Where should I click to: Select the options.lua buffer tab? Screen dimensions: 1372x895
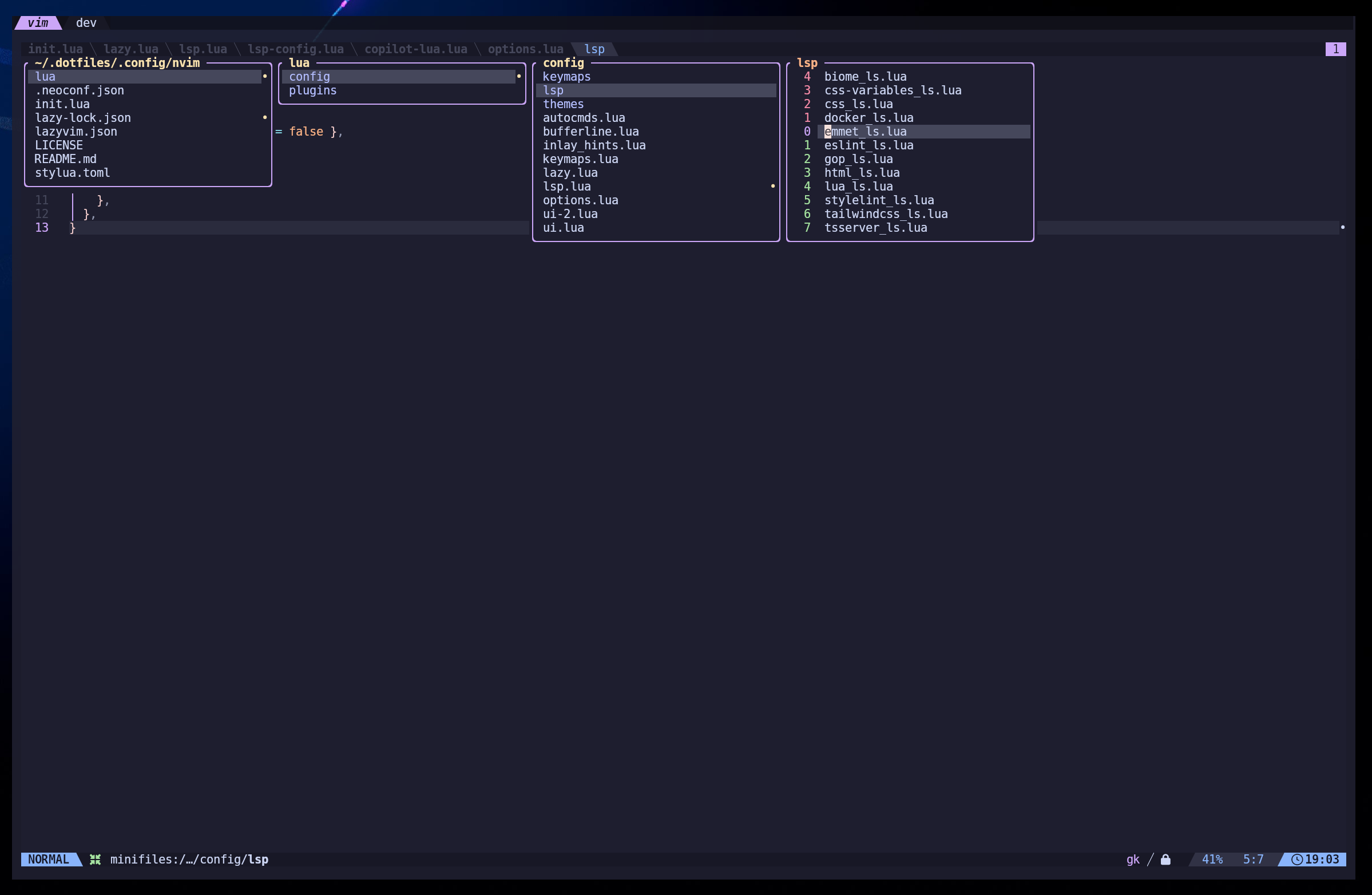tap(525, 49)
